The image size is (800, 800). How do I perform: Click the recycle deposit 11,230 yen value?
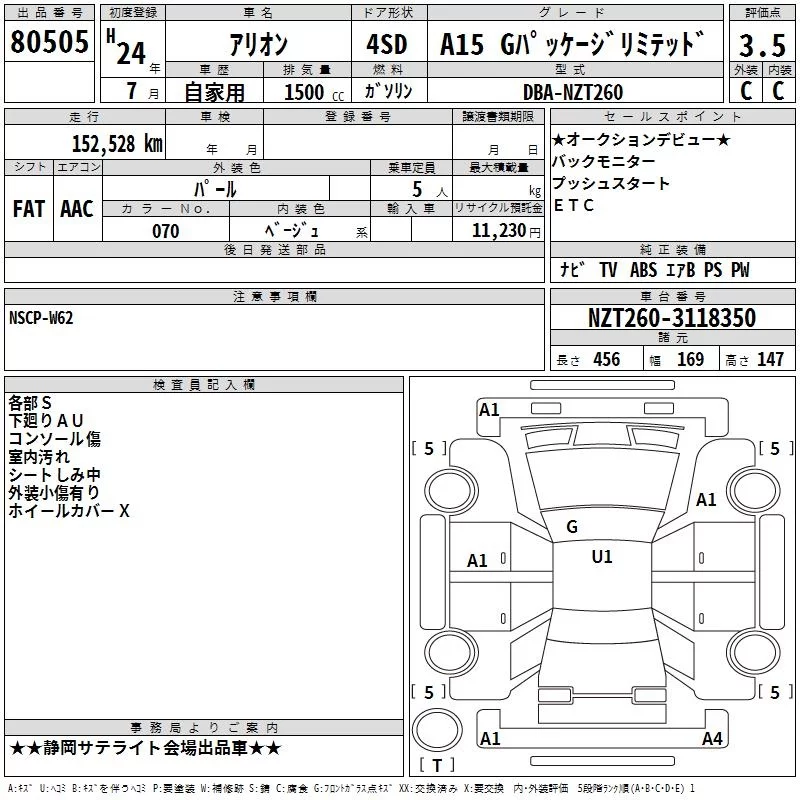[506, 231]
